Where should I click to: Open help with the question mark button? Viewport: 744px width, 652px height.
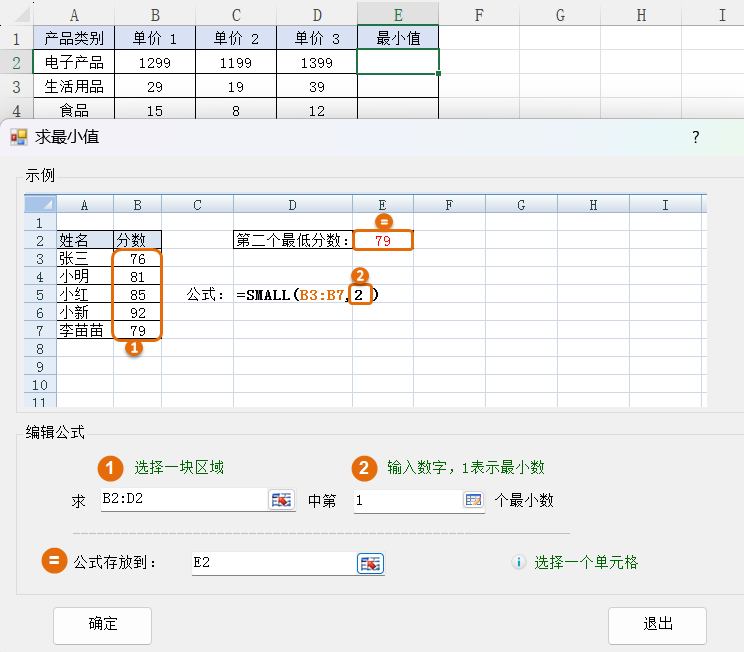[695, 137]
